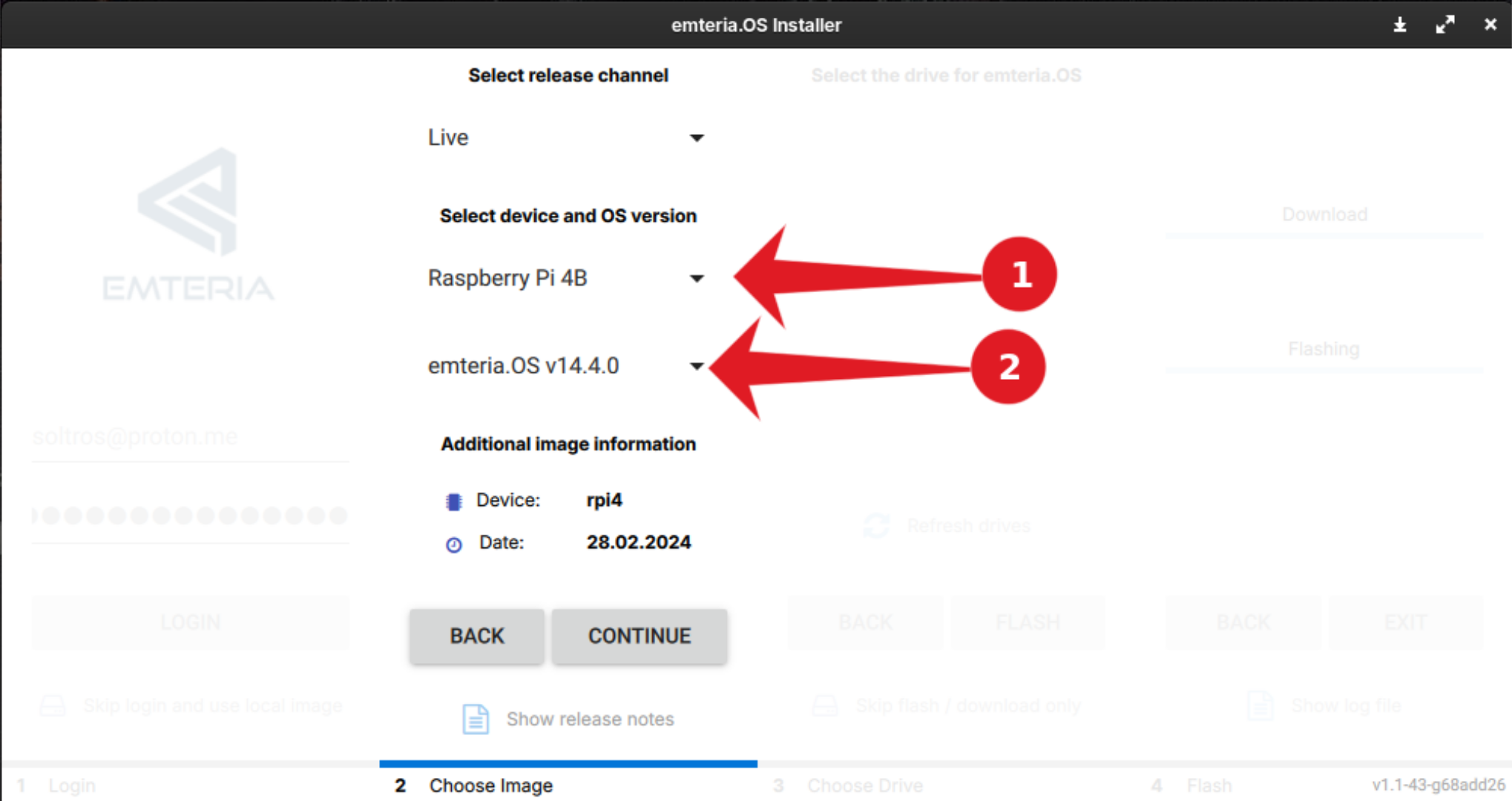The height and width of the screenshot is (801, 1512).
Task: Click the device chip icon
Action: [453, 501]
